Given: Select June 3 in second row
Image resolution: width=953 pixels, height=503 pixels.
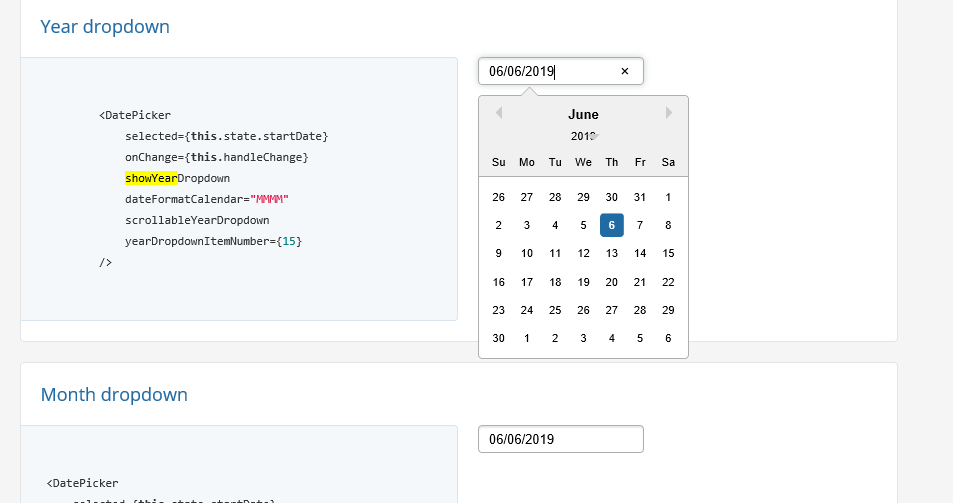Looking at the screenshot, I should pyautogui.click(x=527, y=225).
